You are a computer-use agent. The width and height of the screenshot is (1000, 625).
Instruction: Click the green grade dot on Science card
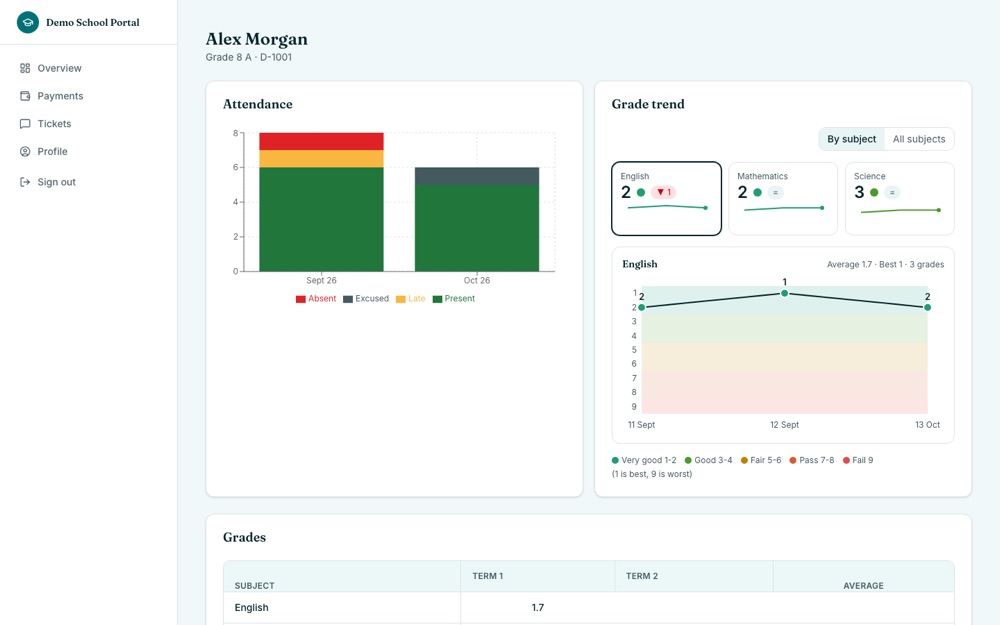tap(874, 192)
